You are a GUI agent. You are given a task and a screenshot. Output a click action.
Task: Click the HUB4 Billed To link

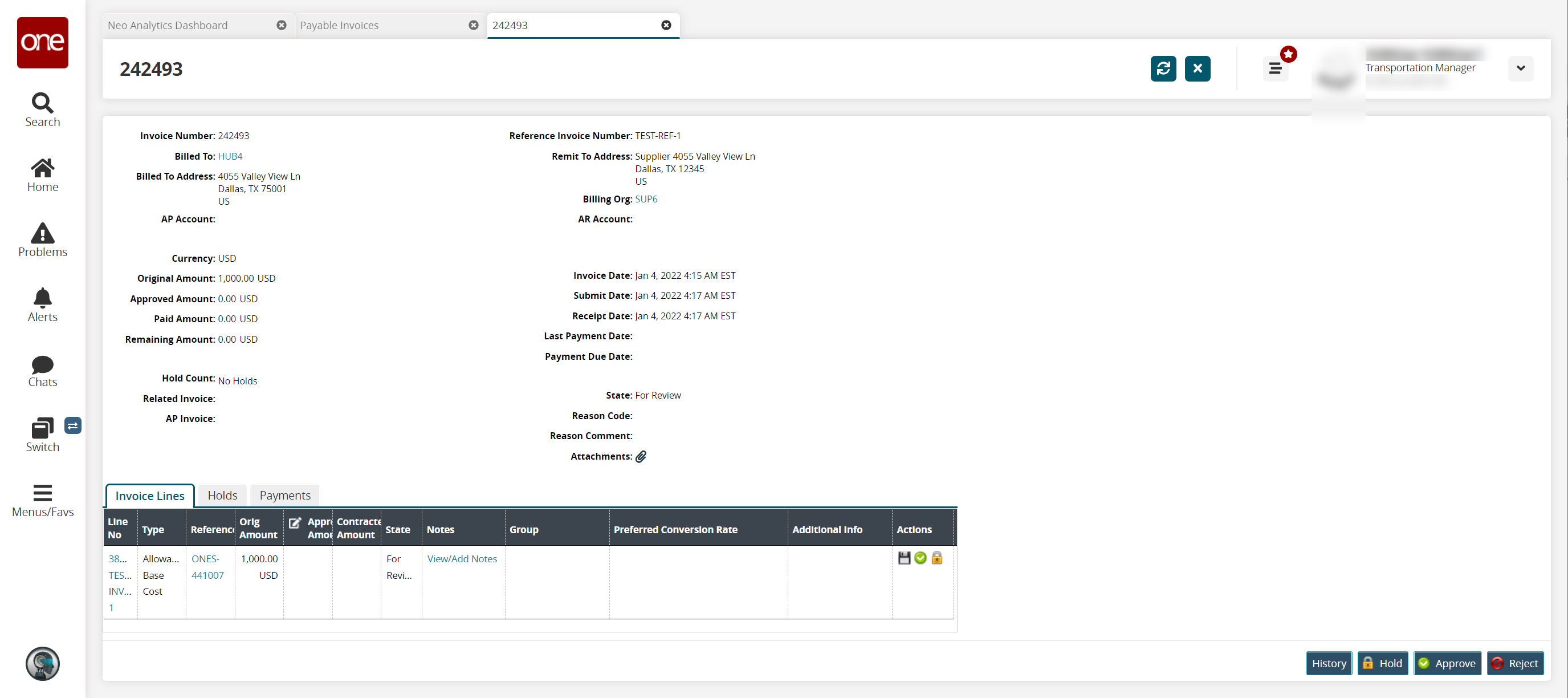[230, 156]
